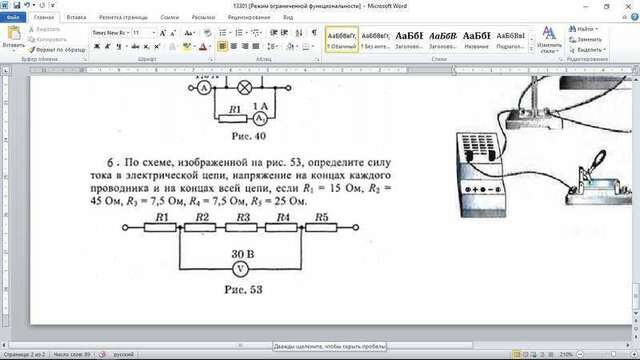This screenshot has height=360, width=640.
Task: Switch to the Вставка ribbon tab
Action: (76, 18)
